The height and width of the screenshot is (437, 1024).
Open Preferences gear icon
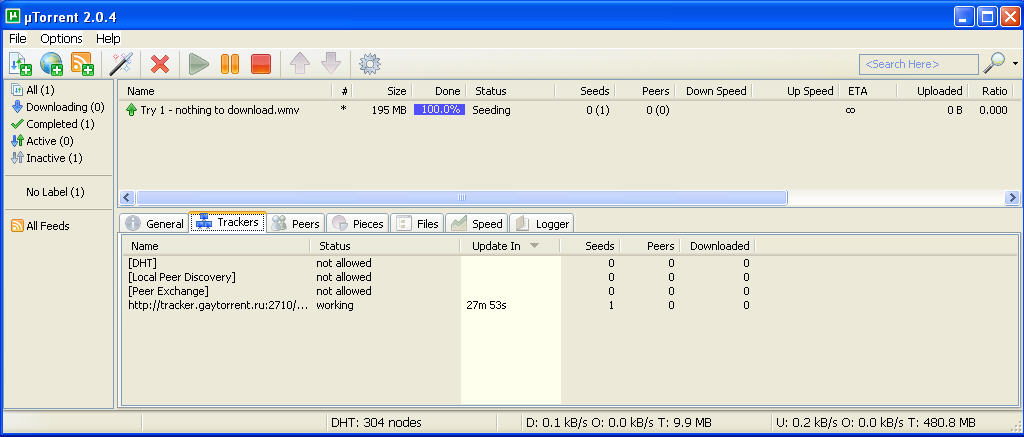point(370,64)
